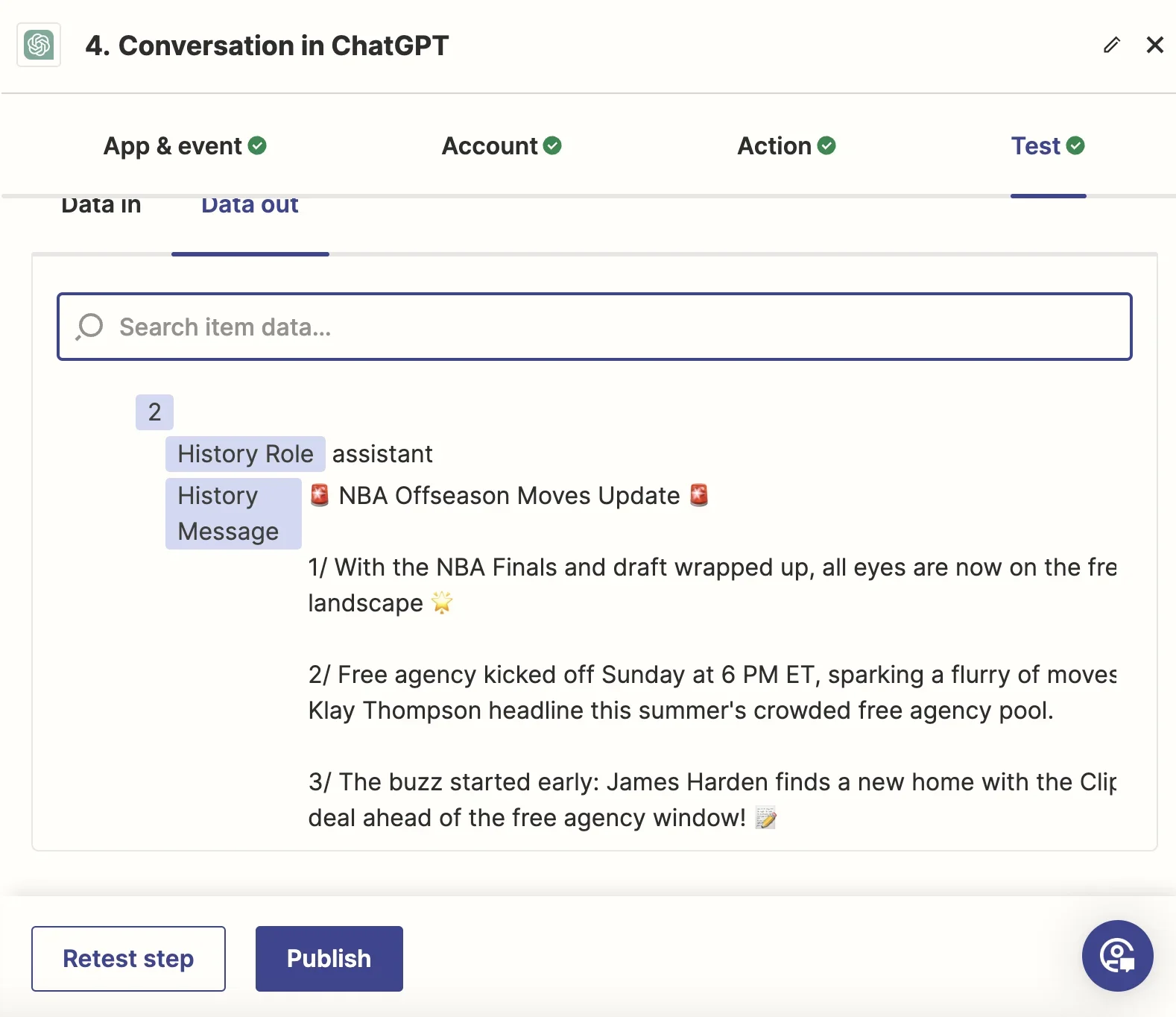Switch to the Account tab
1176x1017 pixels.
coord(502,145)
